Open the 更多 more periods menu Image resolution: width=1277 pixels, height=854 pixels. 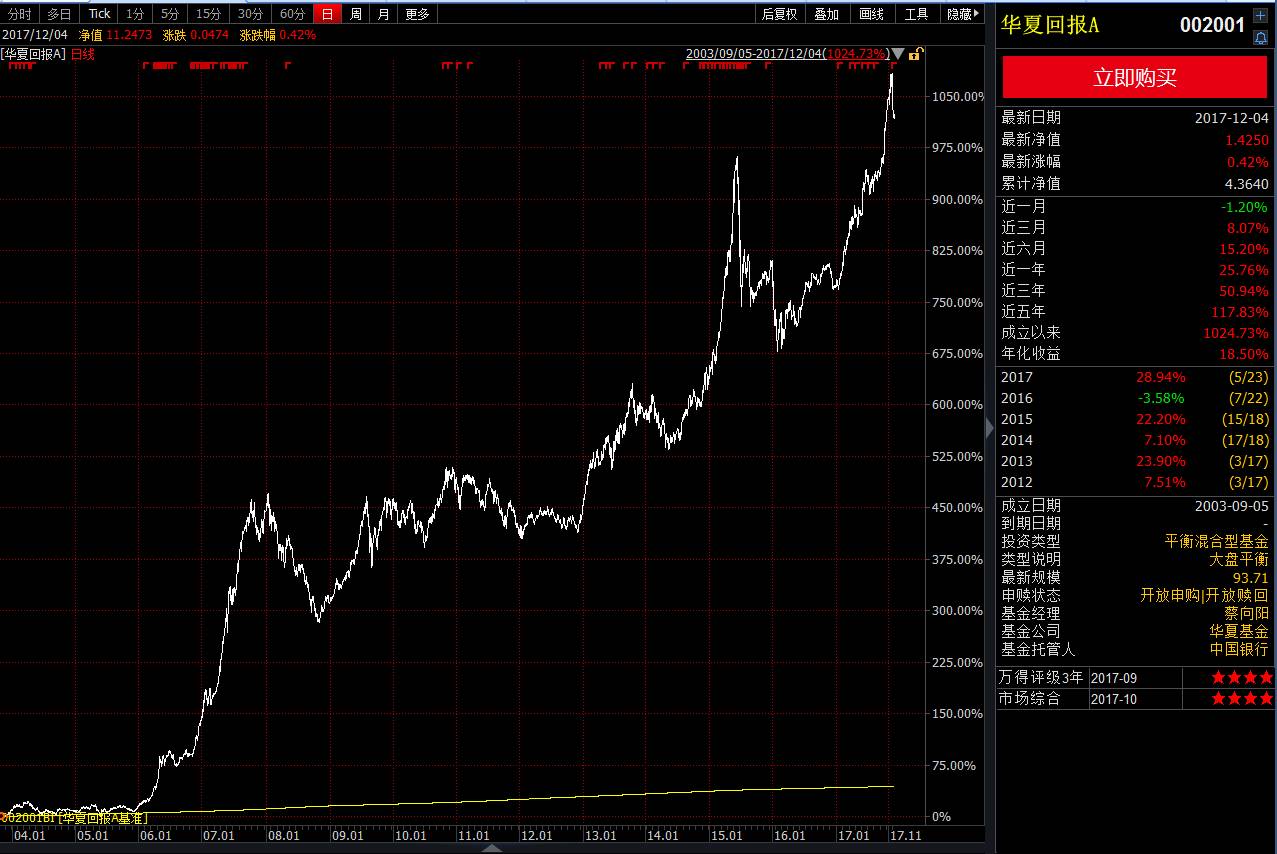(x=417, y=14)
